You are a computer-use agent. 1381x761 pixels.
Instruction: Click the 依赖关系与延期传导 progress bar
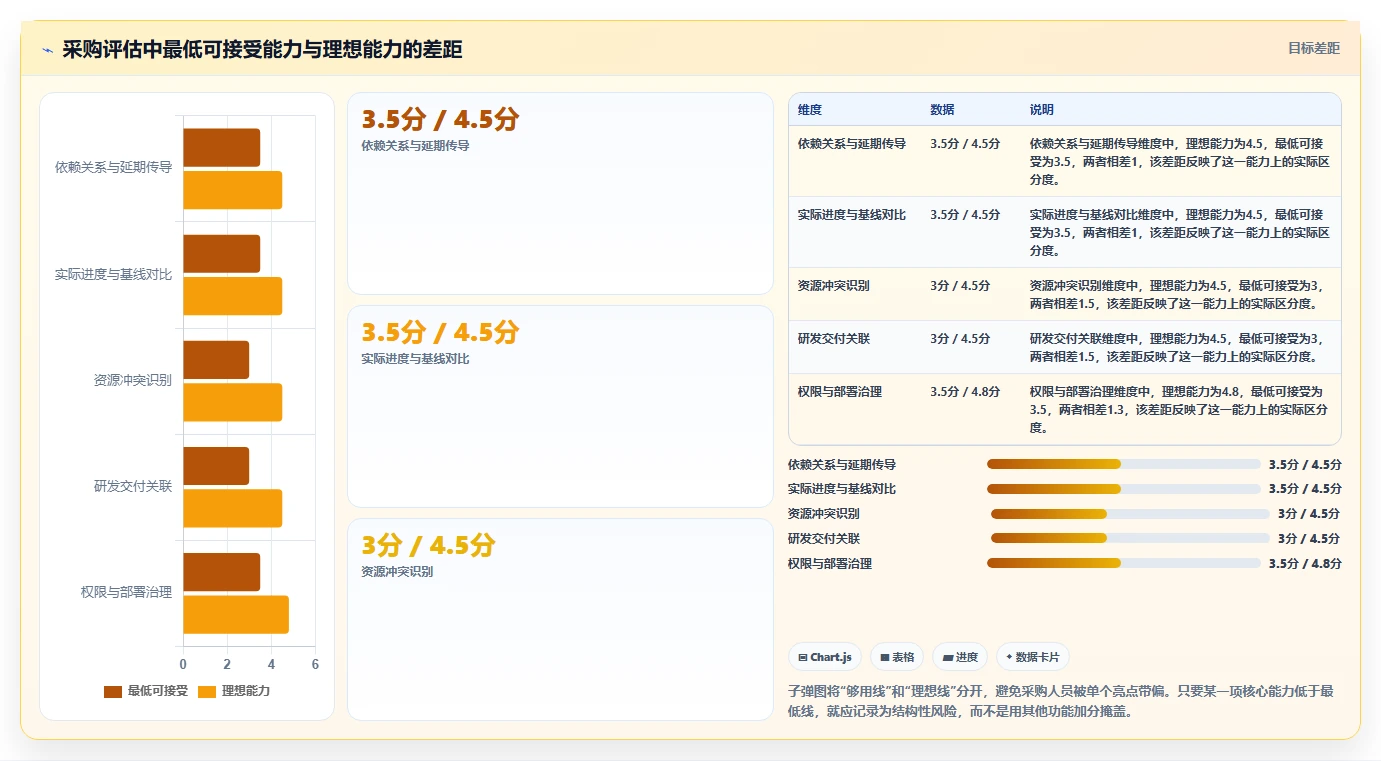coord(1123,464)
